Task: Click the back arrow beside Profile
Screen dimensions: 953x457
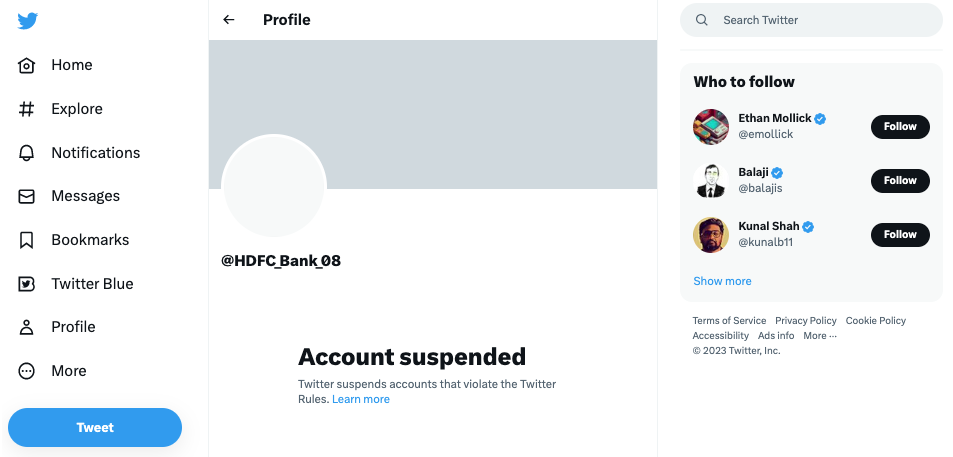Action: tap(229, 20)
